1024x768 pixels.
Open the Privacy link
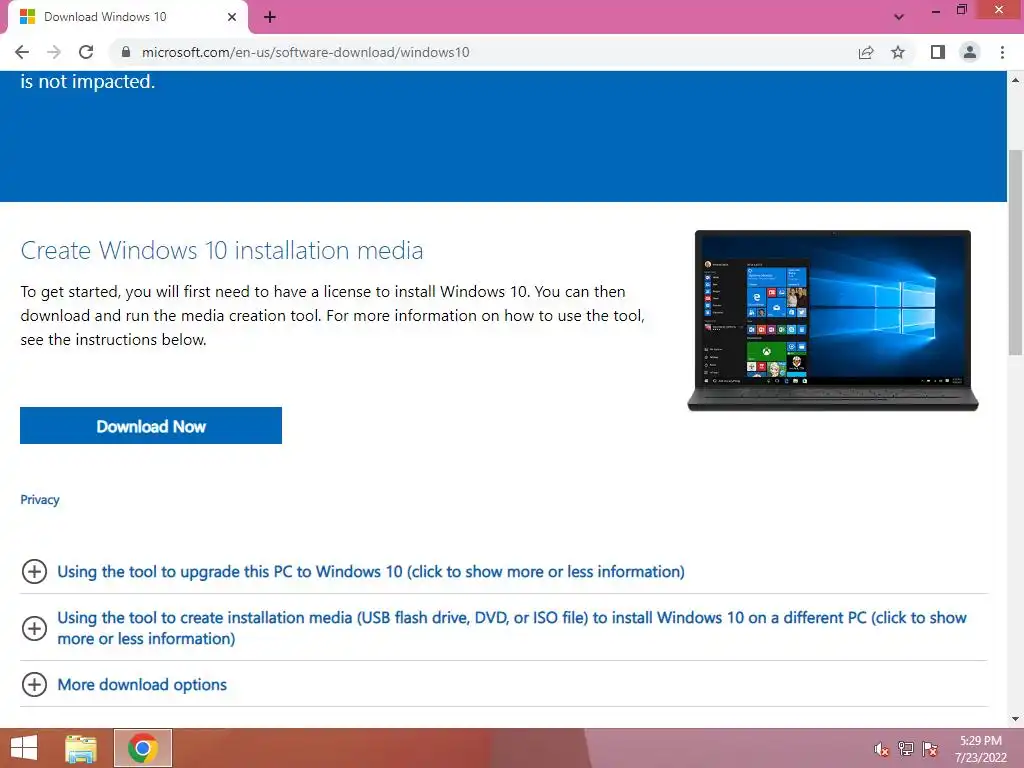(40, 500)
